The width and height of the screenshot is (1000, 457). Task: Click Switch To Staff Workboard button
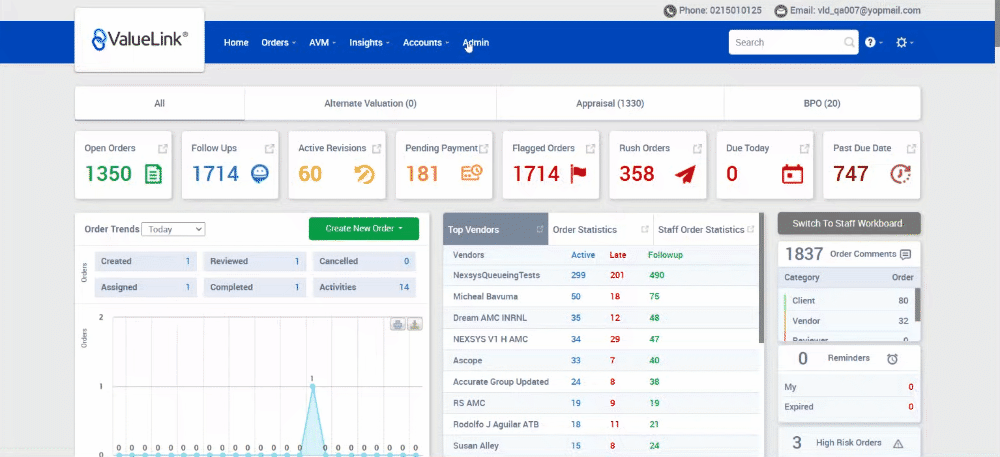[x=849, y=223]
